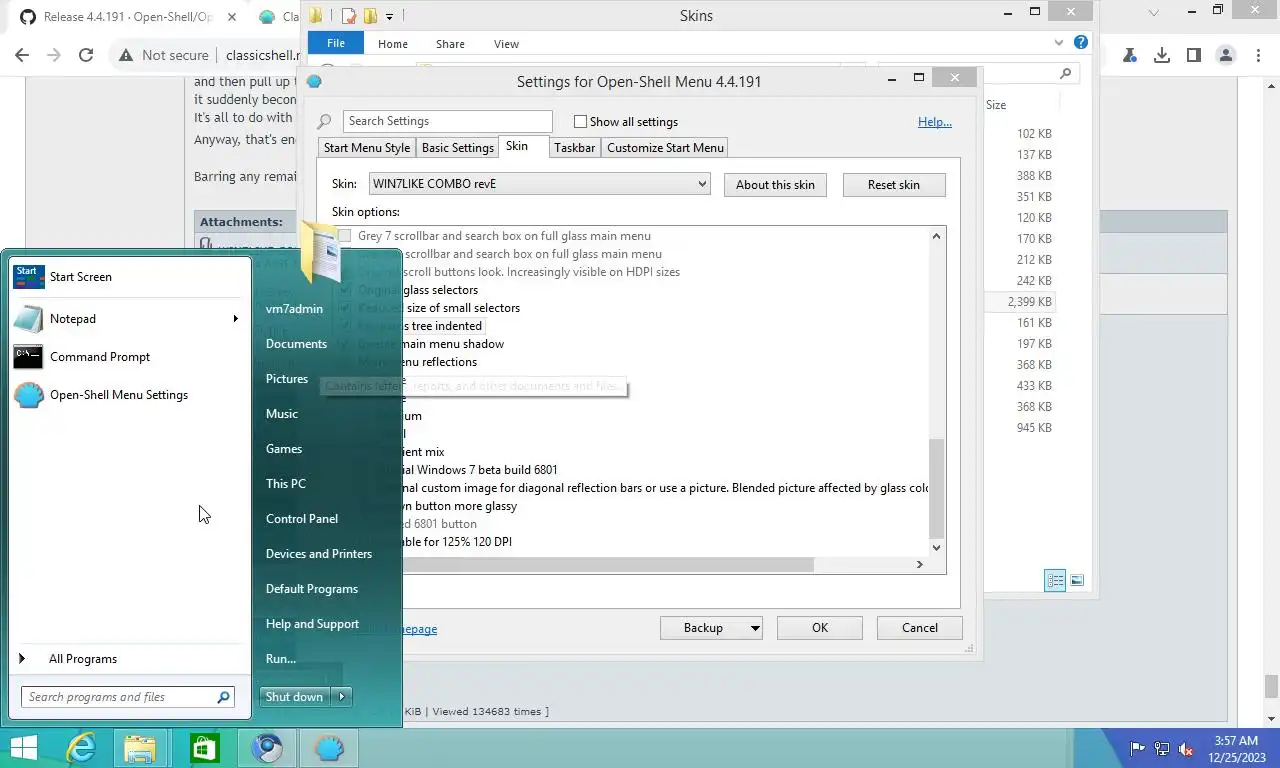Launch Internet Explorer from the taskbar
Image resolution: width=1280 pixels, height=768 pixels.
80,747
